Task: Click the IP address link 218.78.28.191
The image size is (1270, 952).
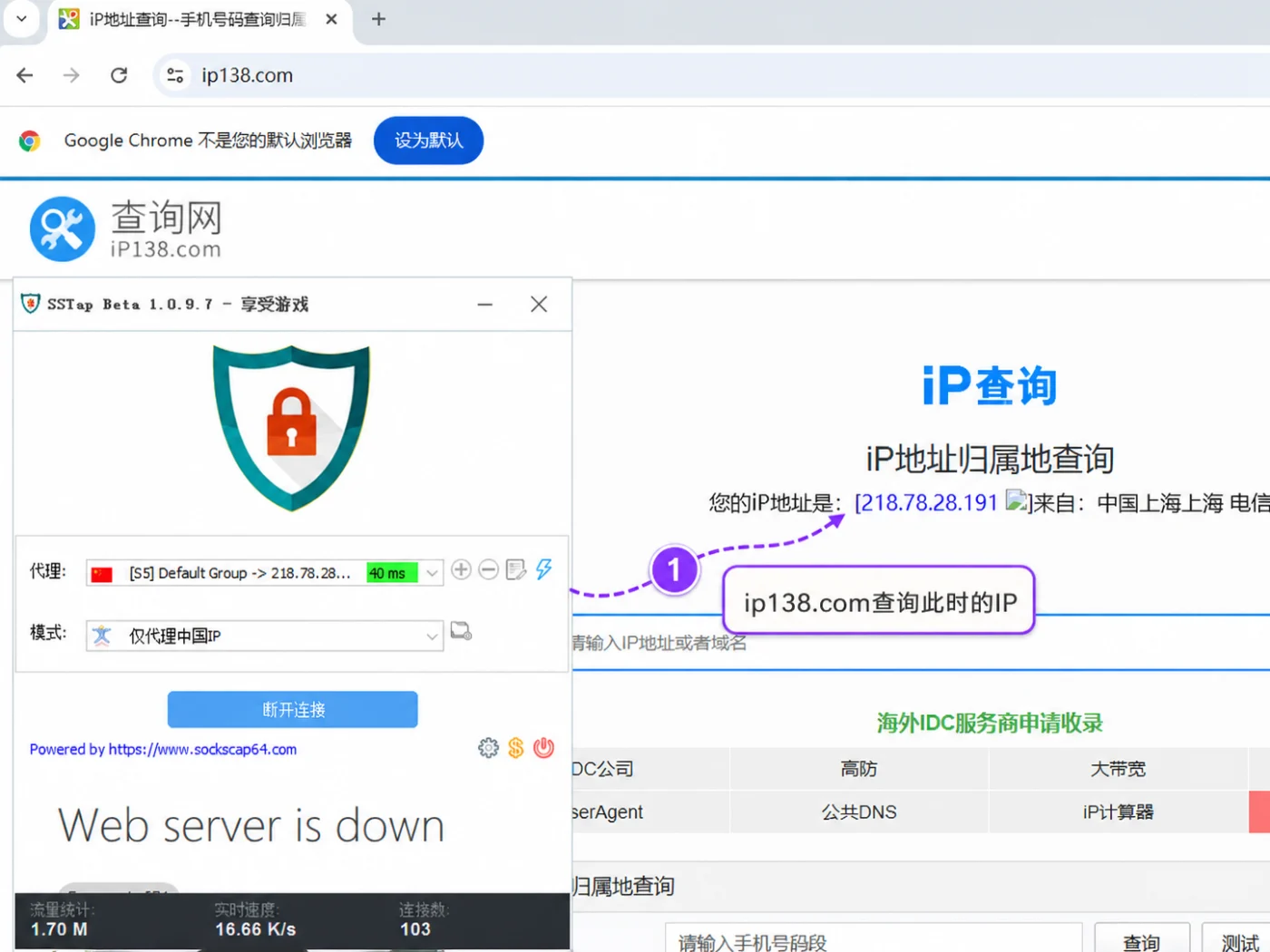Action: 926,502
